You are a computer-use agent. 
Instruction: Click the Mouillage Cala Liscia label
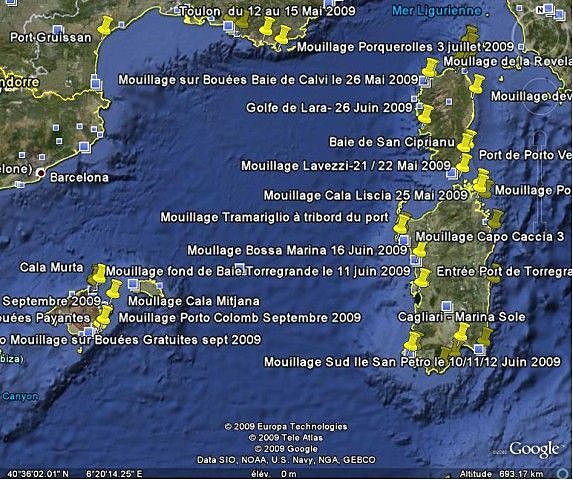(x=366, y=195)
